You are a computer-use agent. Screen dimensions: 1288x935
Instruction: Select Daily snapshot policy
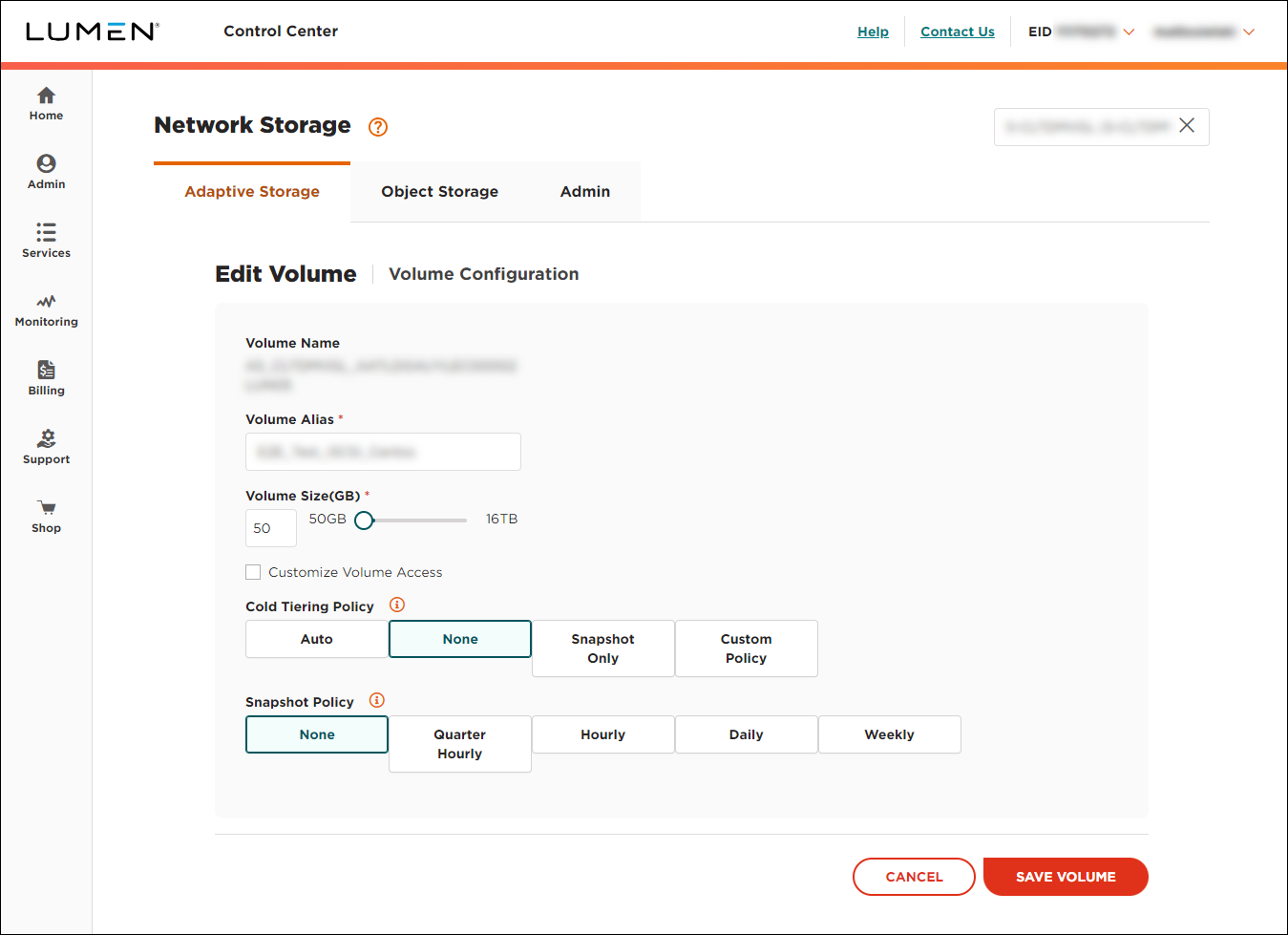(x=747, y=734)
